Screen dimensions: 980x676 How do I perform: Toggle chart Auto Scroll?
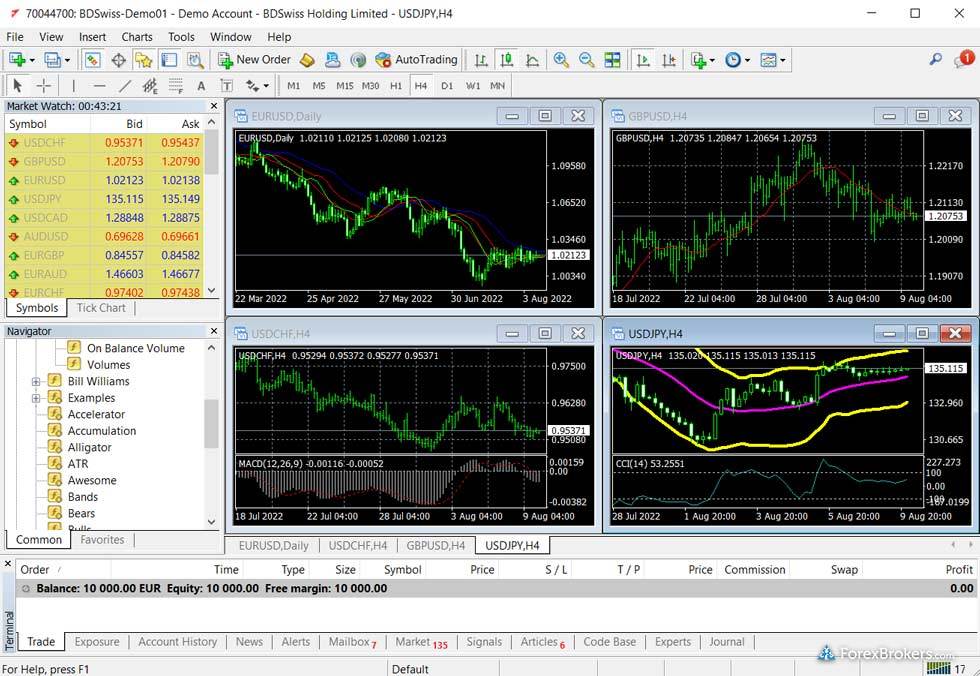tap(642, 60)
